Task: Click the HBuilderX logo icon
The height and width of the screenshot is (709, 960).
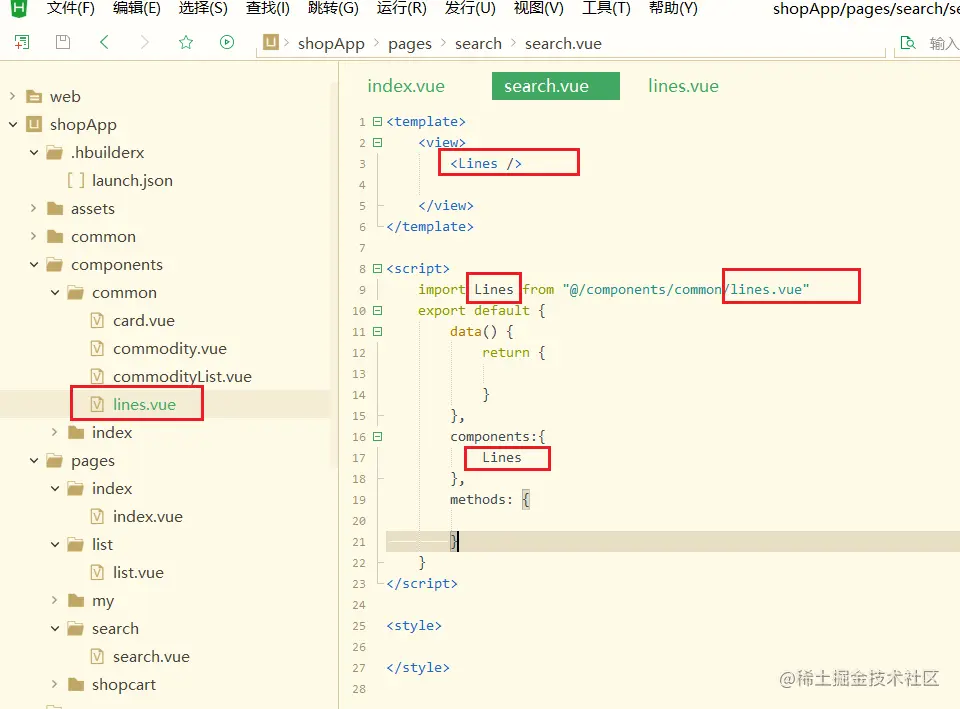Action: click(x=19, y=8)
